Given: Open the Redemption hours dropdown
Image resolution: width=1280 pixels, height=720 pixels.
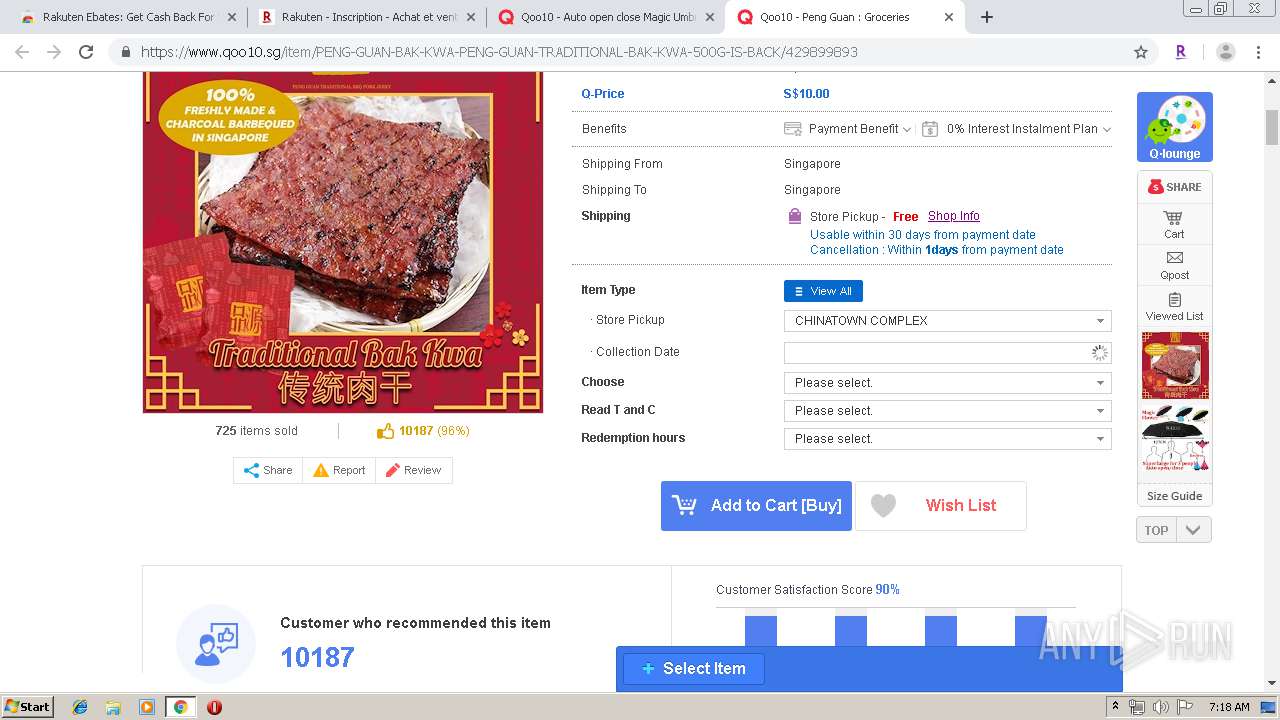Looking at the screenshot, I should (947, 439).
